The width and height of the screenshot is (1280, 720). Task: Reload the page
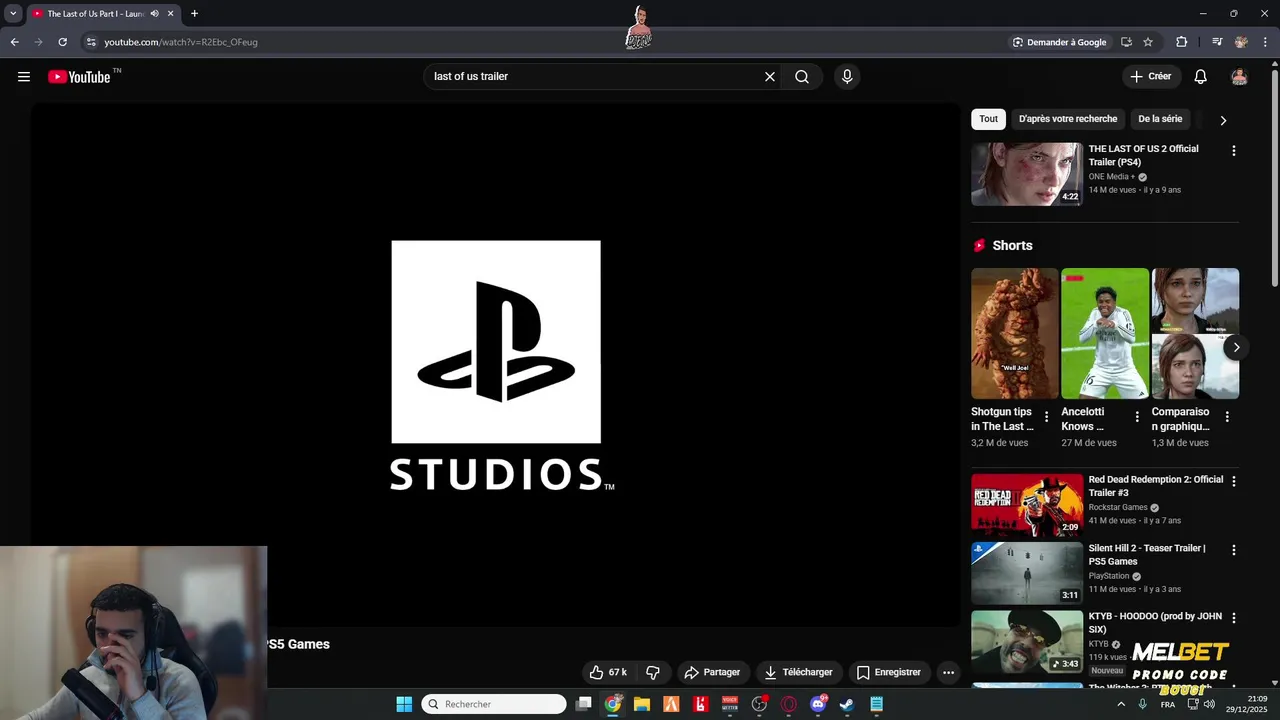tap(62, 42)
